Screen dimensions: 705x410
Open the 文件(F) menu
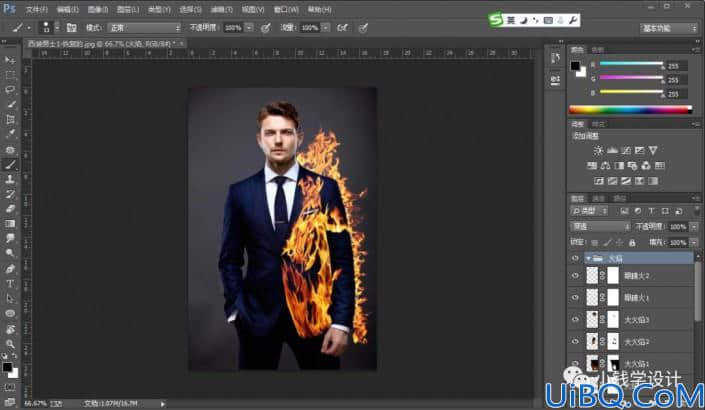point(36,9)
